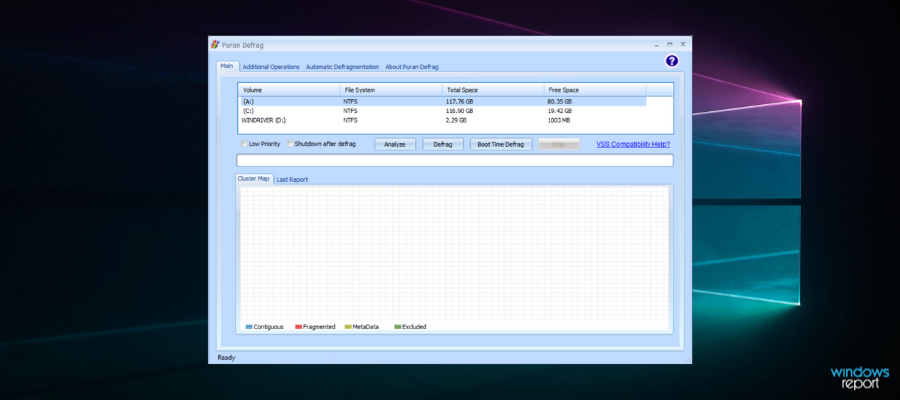Open the blue help question mark icon

[x=672, y=61]
